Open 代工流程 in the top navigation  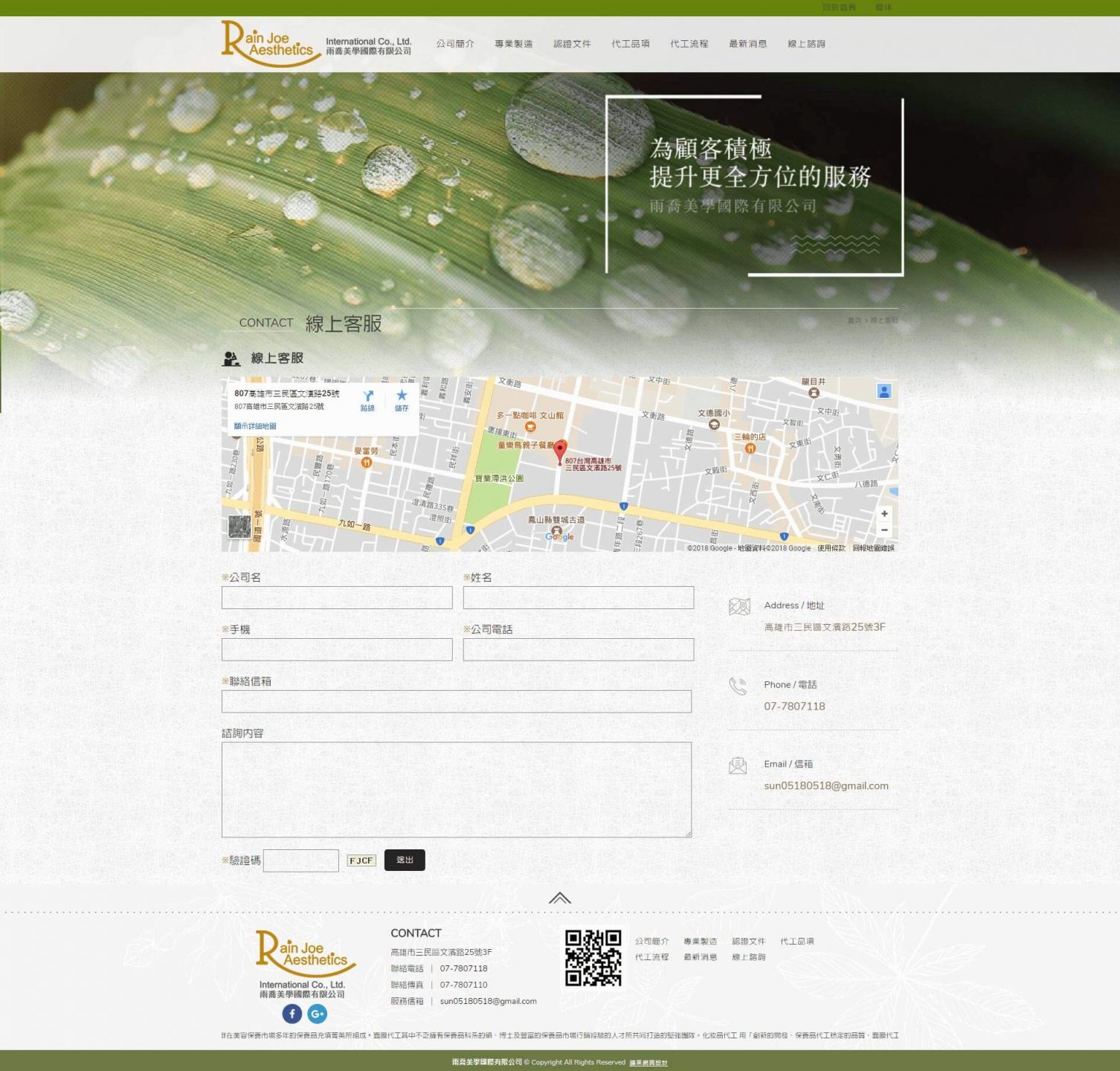coord(689,44)
